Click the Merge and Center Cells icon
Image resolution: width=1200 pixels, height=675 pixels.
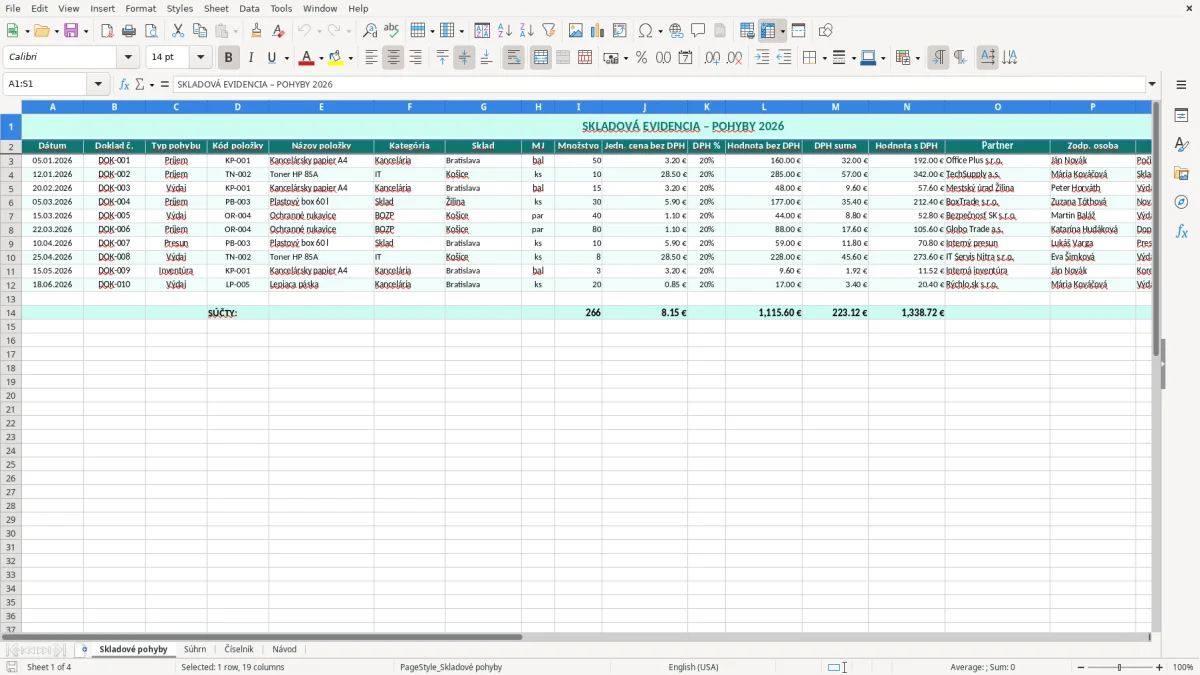coord(541,58)
